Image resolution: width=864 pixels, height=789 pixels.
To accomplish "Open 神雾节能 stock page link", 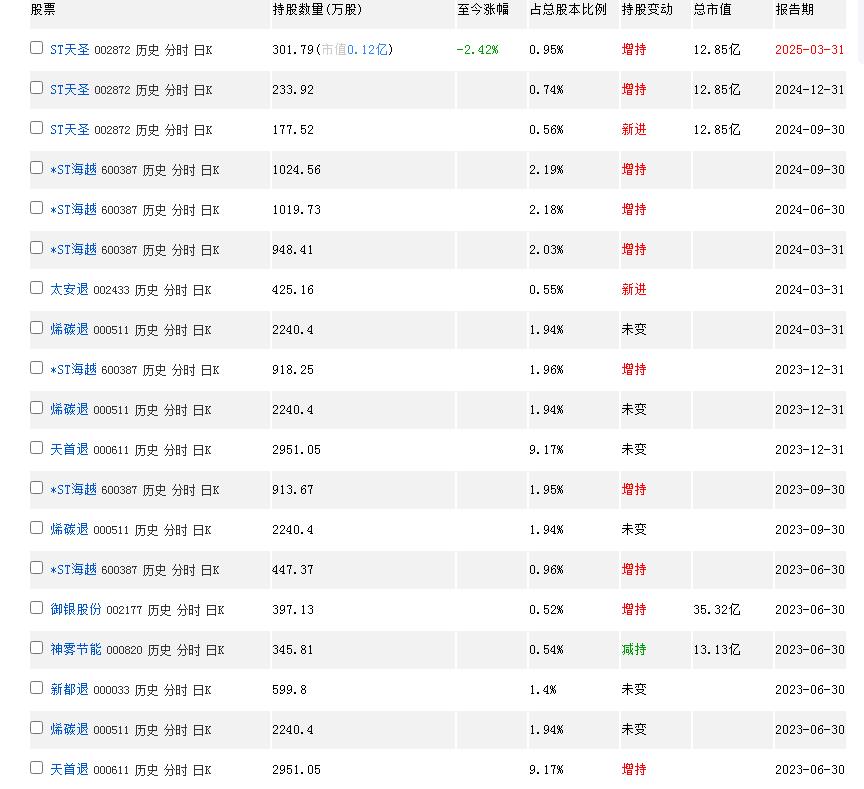I will 75,650.
